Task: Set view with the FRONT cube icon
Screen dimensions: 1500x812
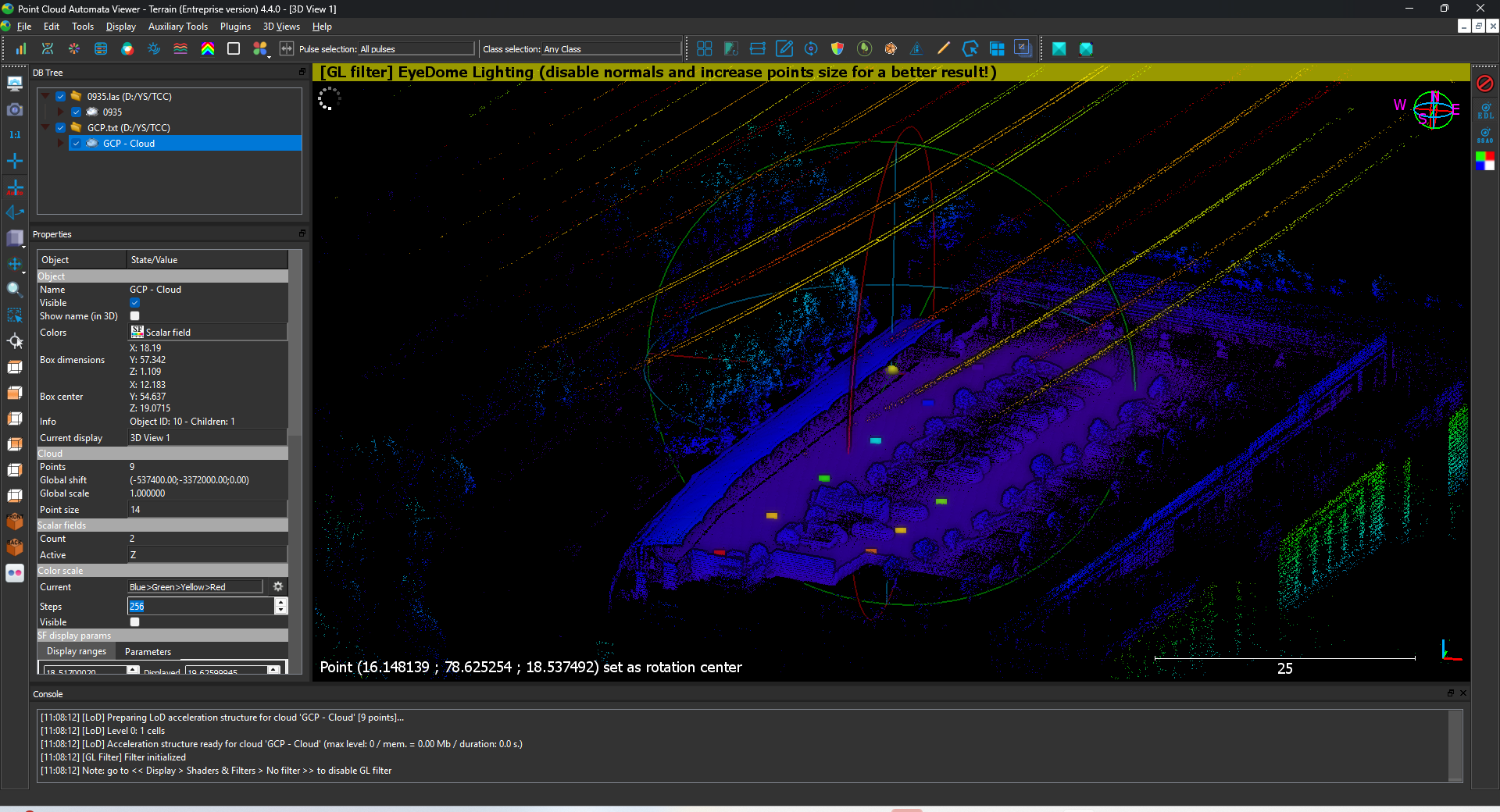Action: (15, 522)
